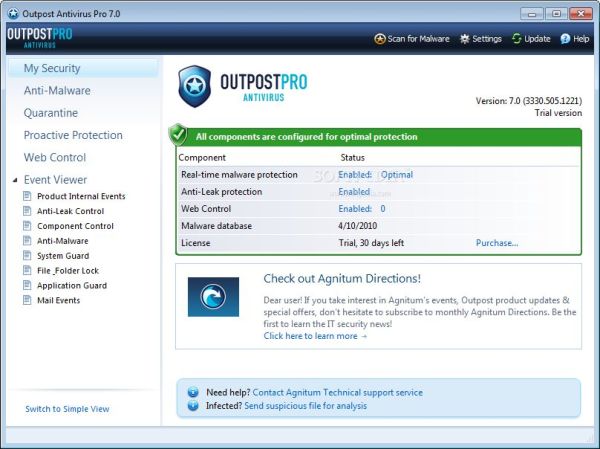Click the Help question mark icon
Screen dimensions: 600x449
click(565, 39)
